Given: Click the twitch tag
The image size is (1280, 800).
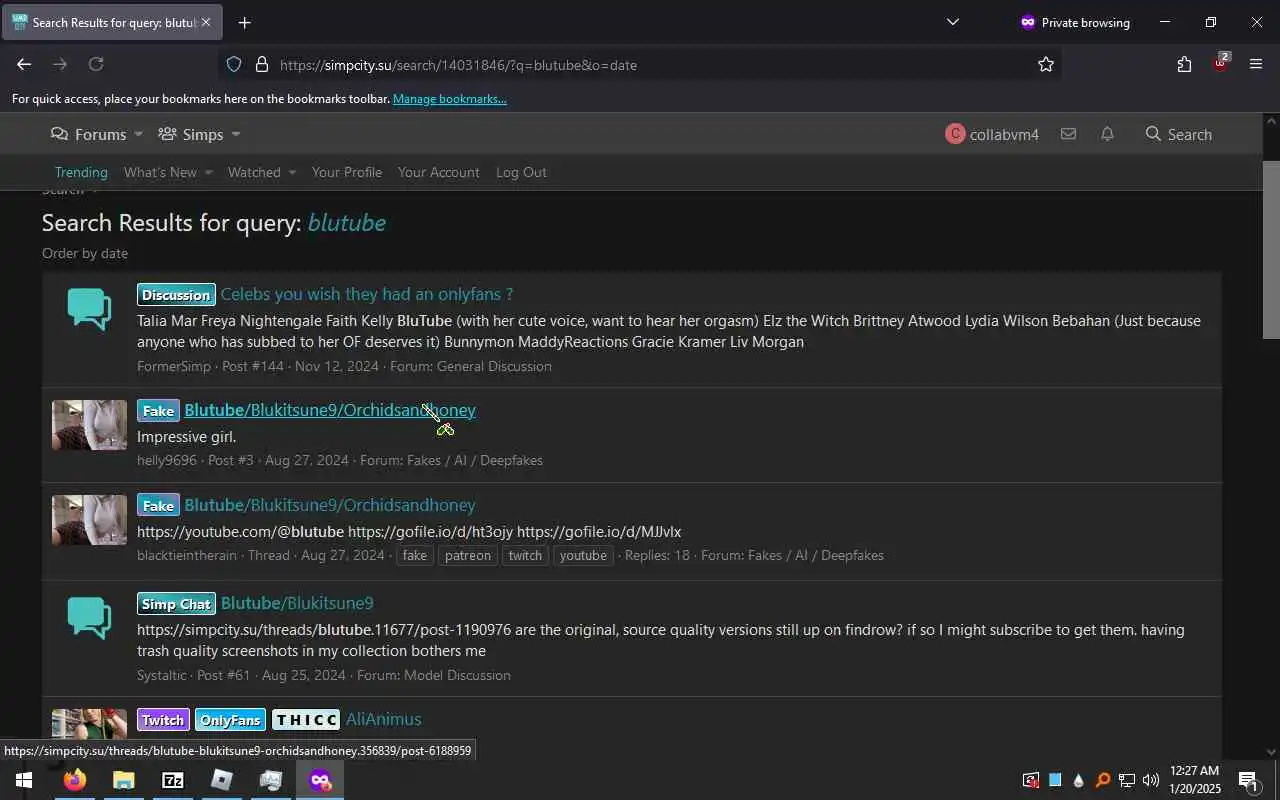Looking at the screenshot, I should [525, 555].
